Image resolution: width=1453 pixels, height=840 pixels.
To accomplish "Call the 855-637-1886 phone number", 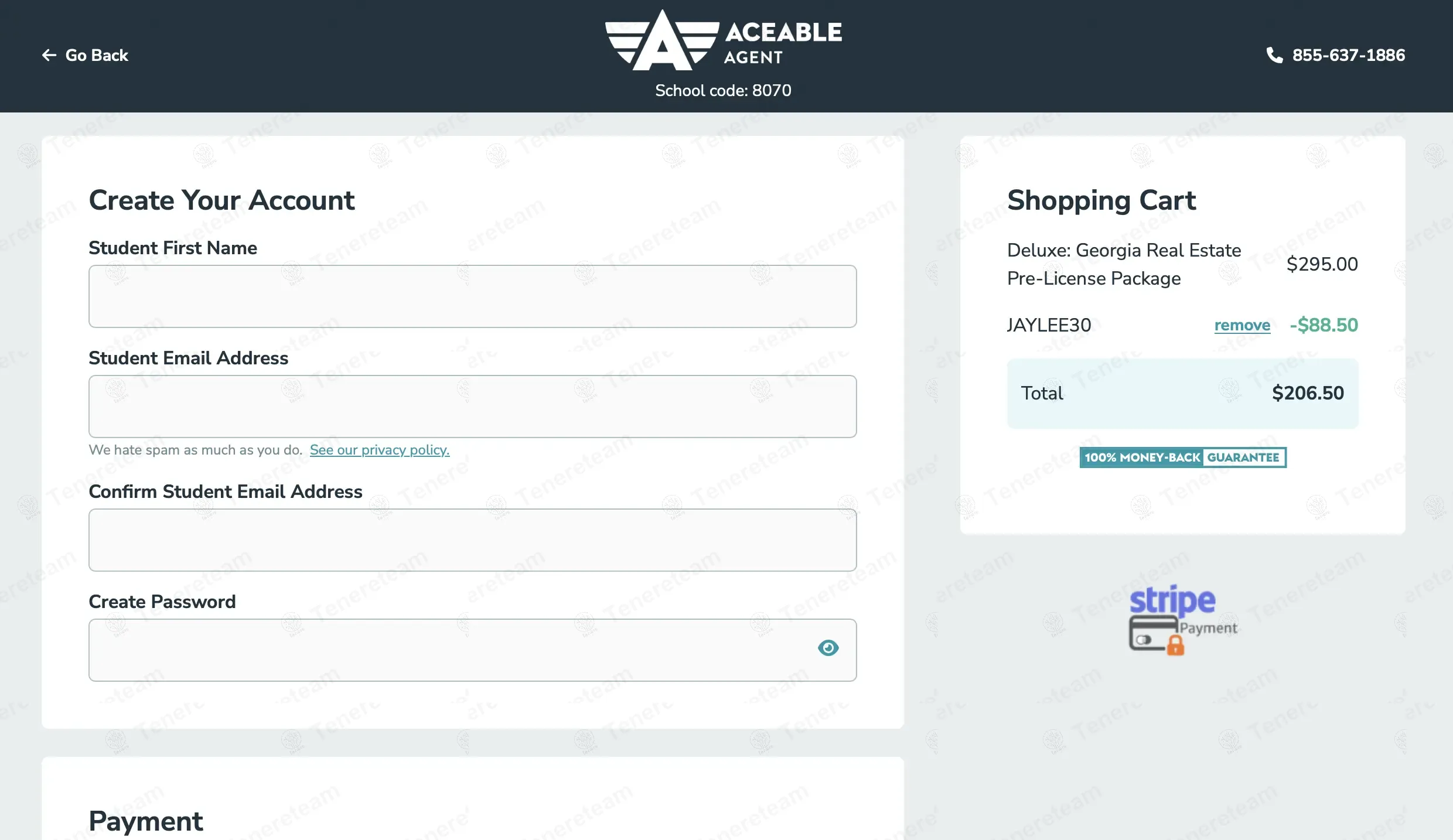I will [x=1348, y=55].
